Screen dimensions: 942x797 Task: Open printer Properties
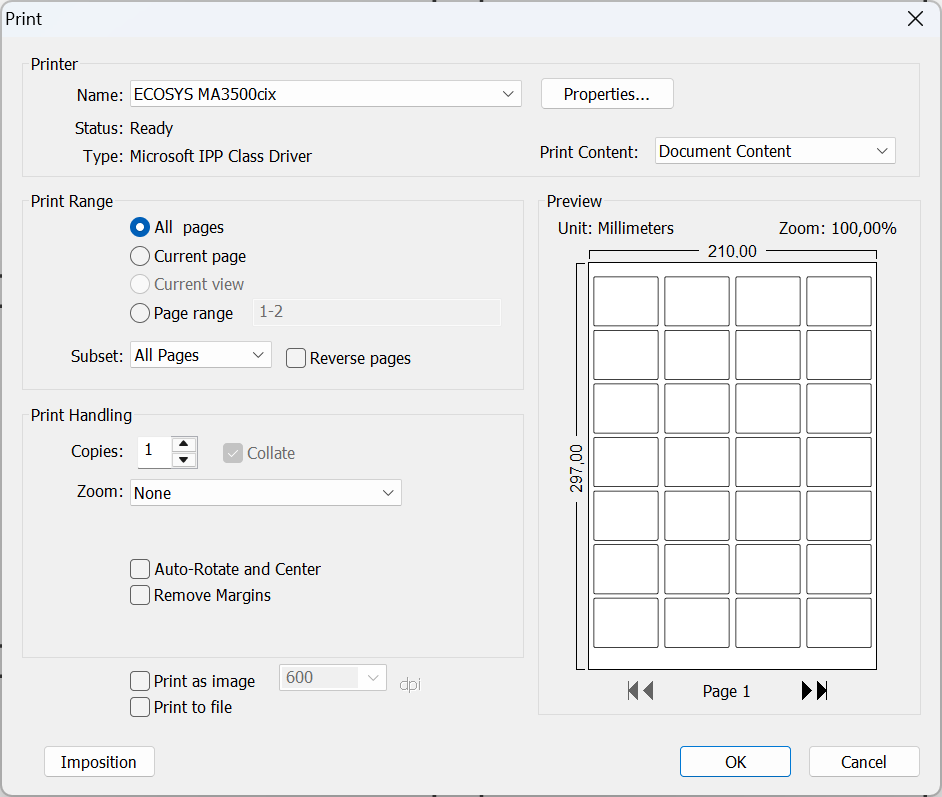point(607,94)
